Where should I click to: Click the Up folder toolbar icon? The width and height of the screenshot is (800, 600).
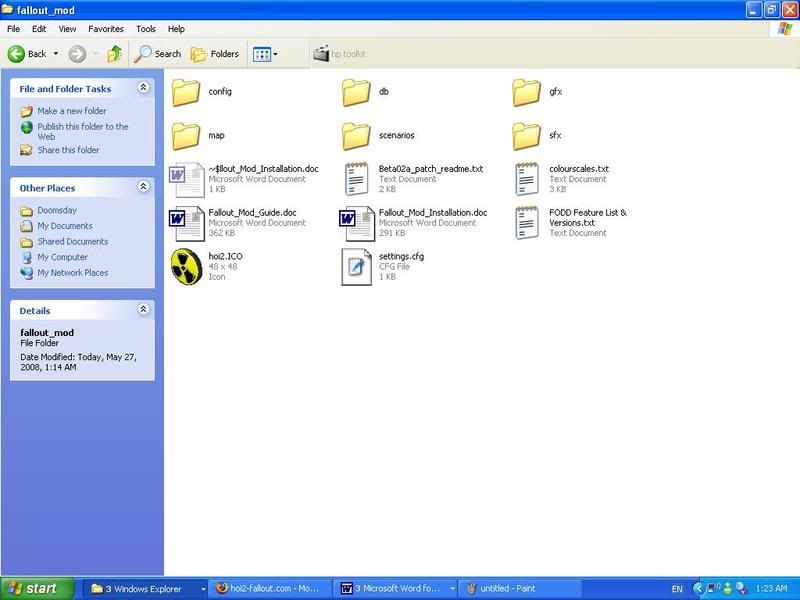[x=116, y=54]
